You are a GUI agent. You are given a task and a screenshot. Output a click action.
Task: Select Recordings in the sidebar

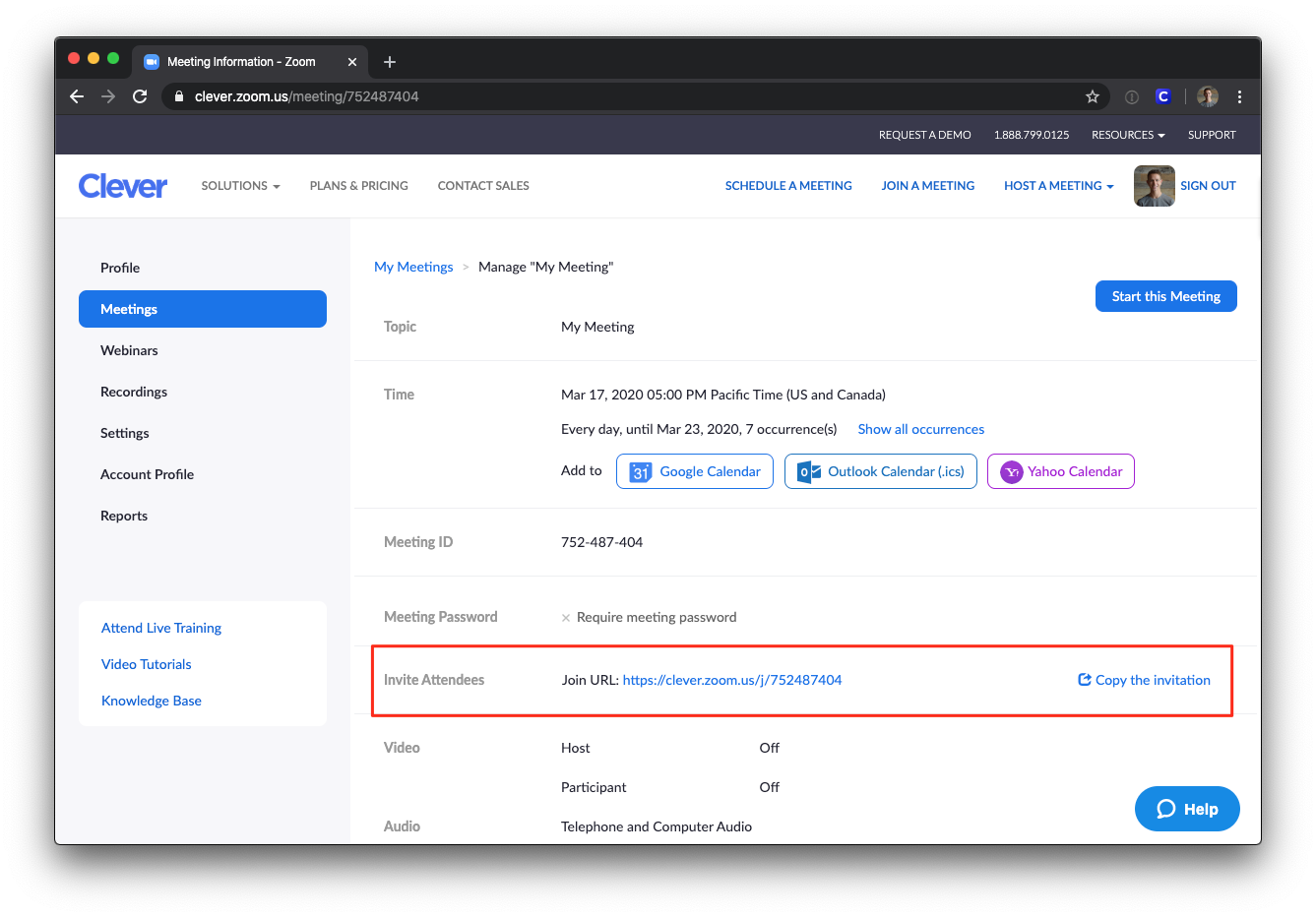[x=134, y=392]
